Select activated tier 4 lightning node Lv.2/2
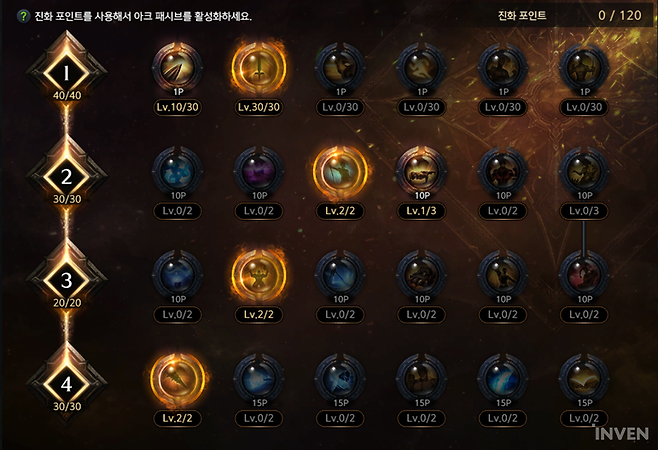The width and height of the screenshot is (658, 450). pos(177,379)
